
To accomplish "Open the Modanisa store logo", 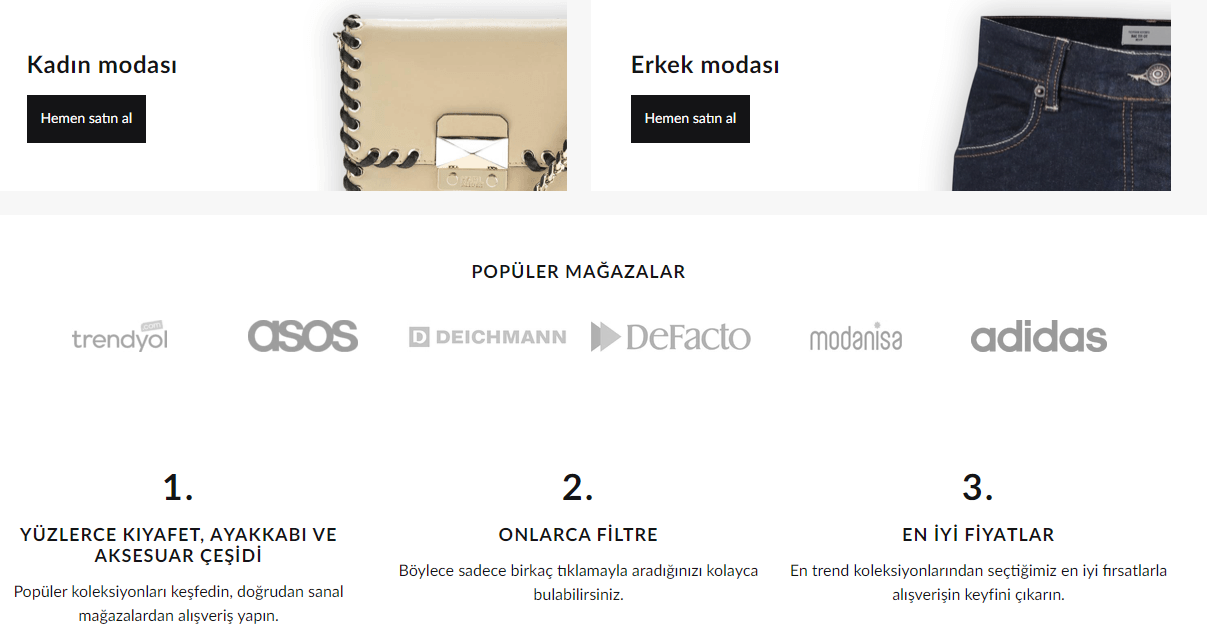I will (x=855, y=338).
